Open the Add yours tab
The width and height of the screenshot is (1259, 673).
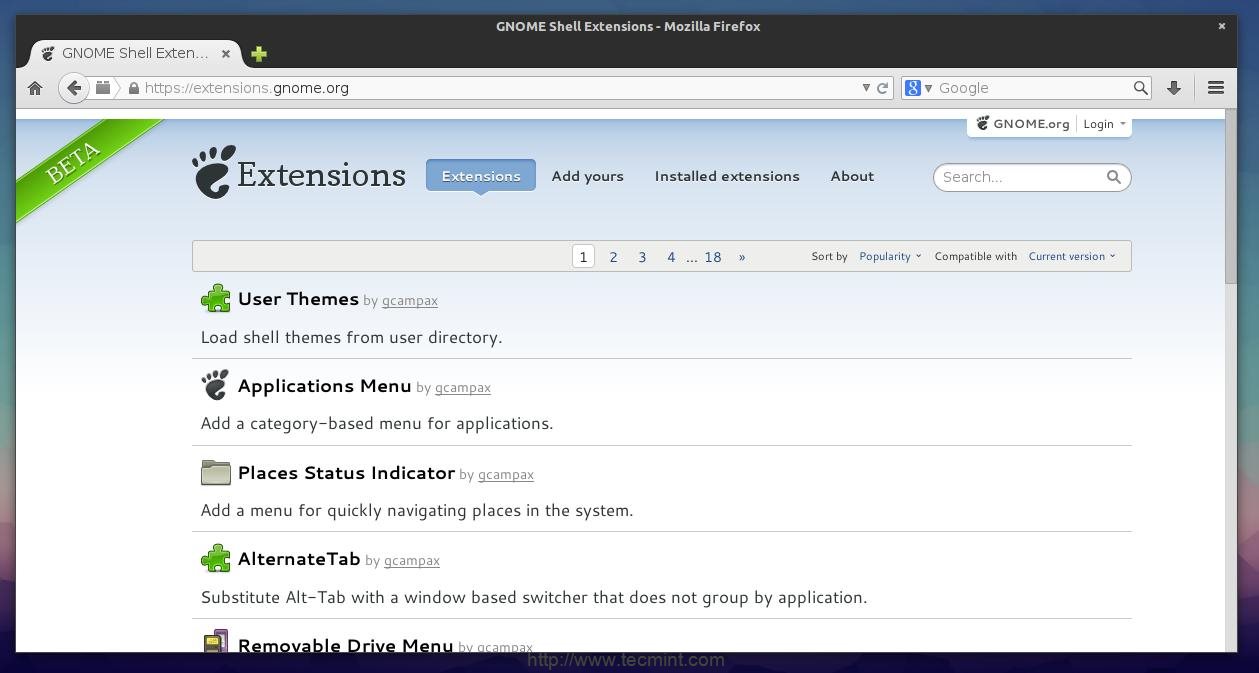click(587, 176)
